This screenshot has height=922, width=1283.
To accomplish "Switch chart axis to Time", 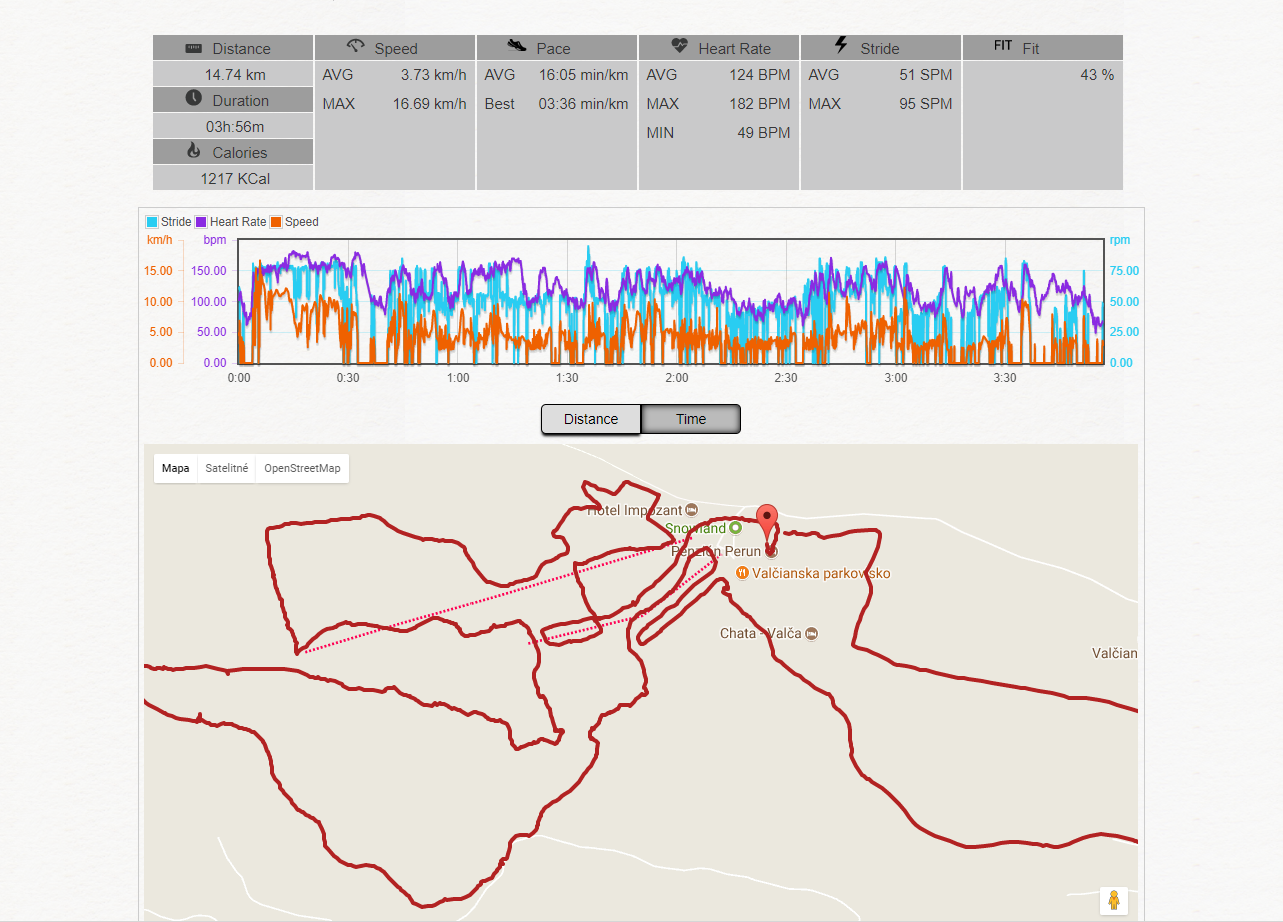I will pos(690,419).
